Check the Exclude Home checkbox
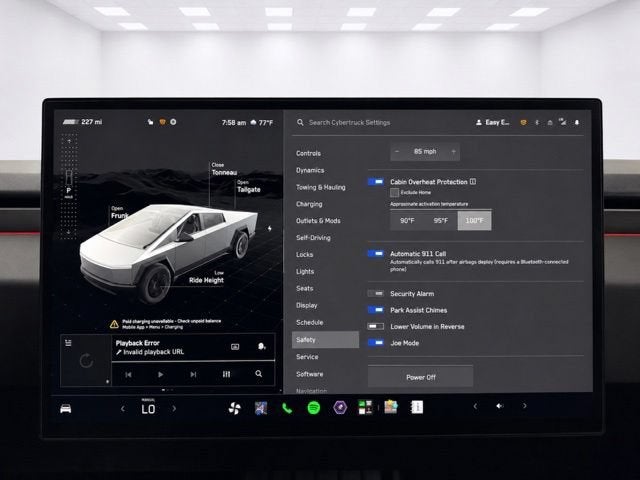The height and width of the screenshot is (480, 640). [394, 192]
